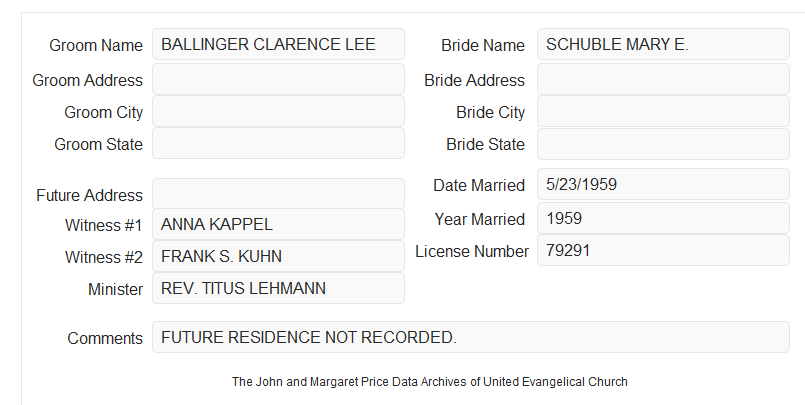805x405 pixels.
Task: Click the Groom Name label
Action: 96,45
